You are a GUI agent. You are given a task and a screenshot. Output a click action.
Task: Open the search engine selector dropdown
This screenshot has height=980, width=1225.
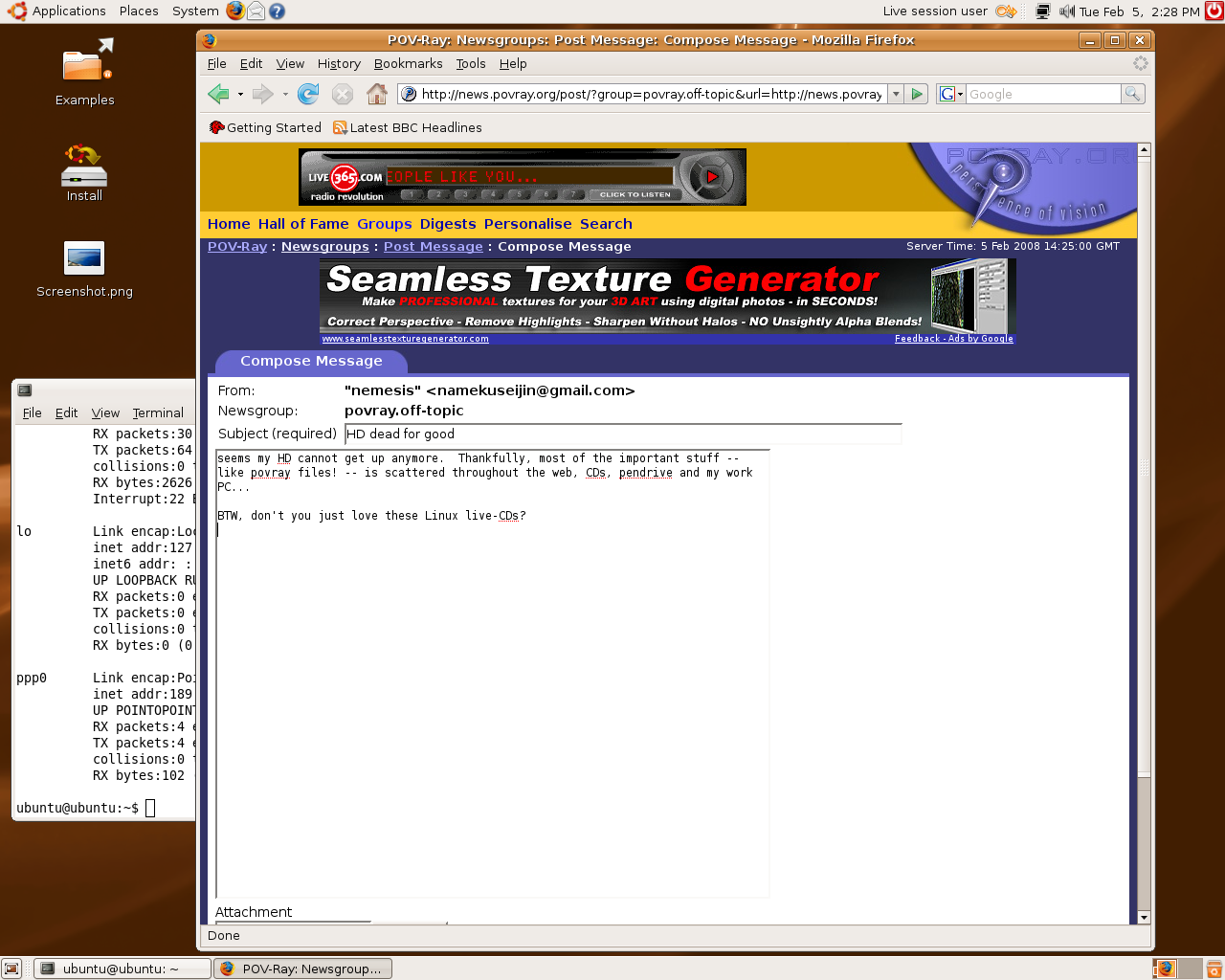pos(950,94)
